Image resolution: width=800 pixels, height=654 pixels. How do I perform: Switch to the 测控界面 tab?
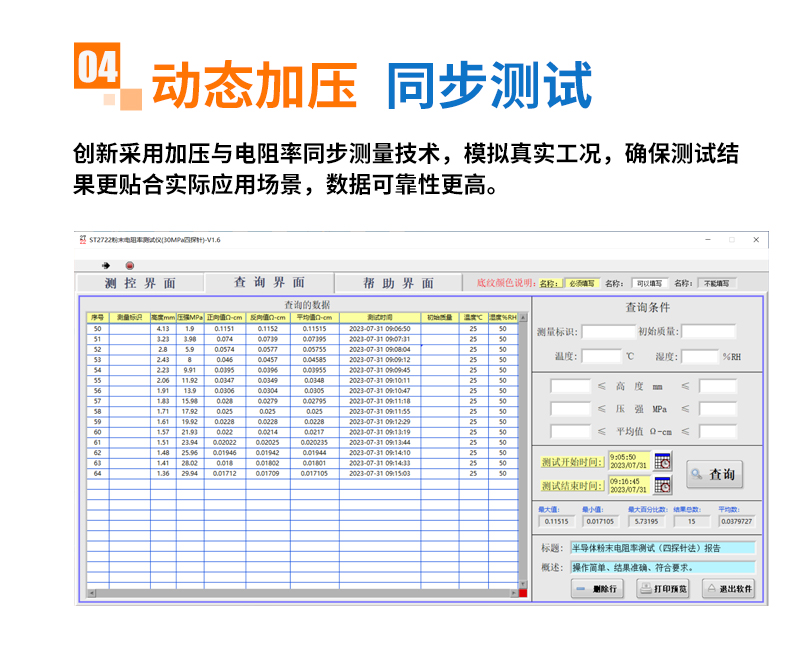coord(140,283)
